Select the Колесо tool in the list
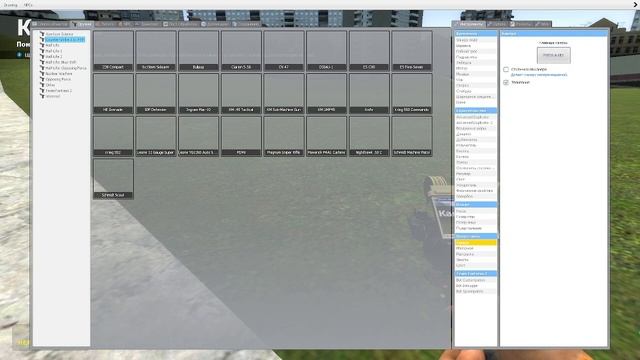This screenshot has width=640, height=360. (x=476, y=157)
